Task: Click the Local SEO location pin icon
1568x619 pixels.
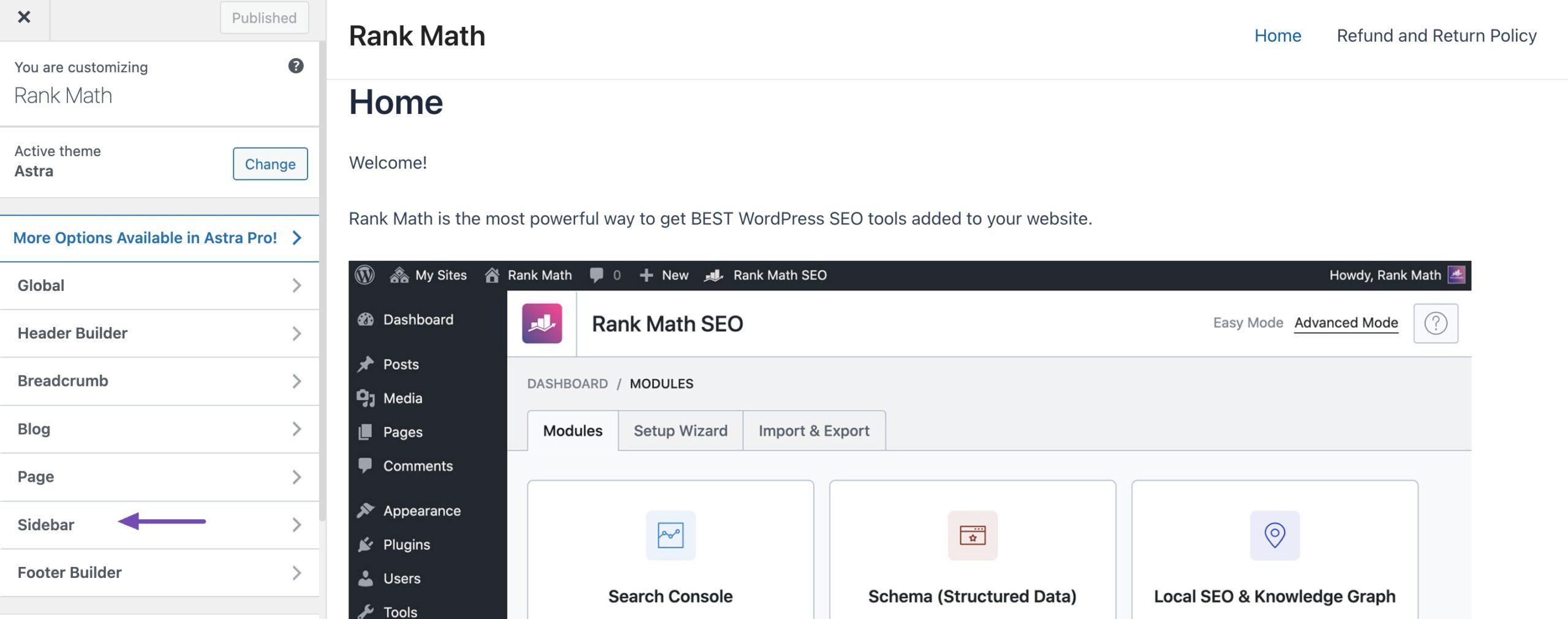Action: 1274,535
